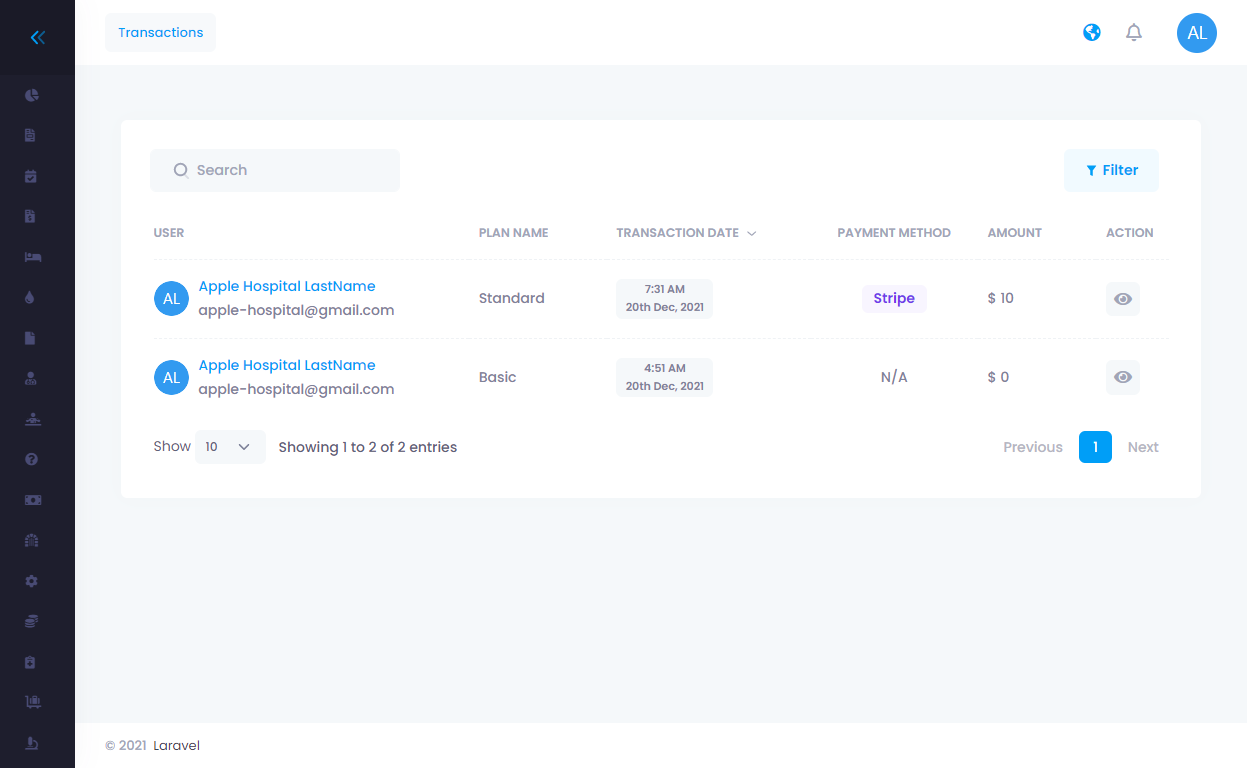The height and width of the screenshot is (768, 1247).
Task: Go to pagination page 1
Action: click(1095, 447)
